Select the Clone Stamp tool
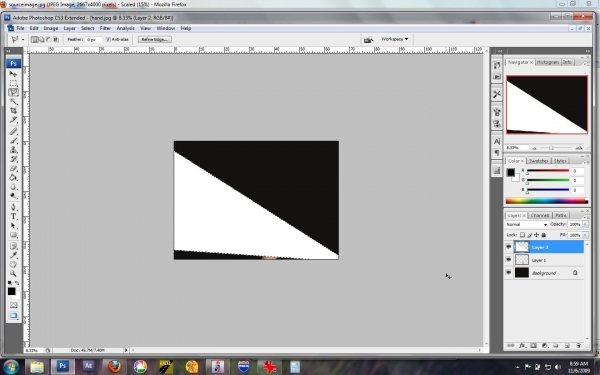The width and height of the screenshot is (600, 375). coord(13,150)
